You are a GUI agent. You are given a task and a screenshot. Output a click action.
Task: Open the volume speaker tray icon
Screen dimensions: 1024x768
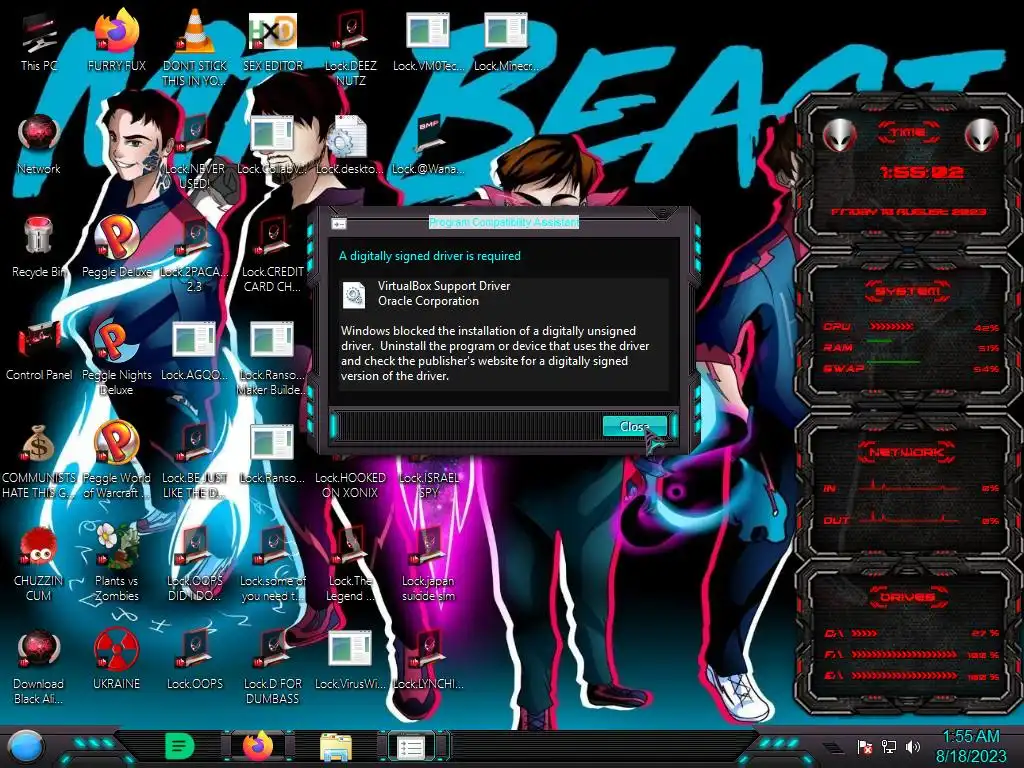click(x=913, y=746)
